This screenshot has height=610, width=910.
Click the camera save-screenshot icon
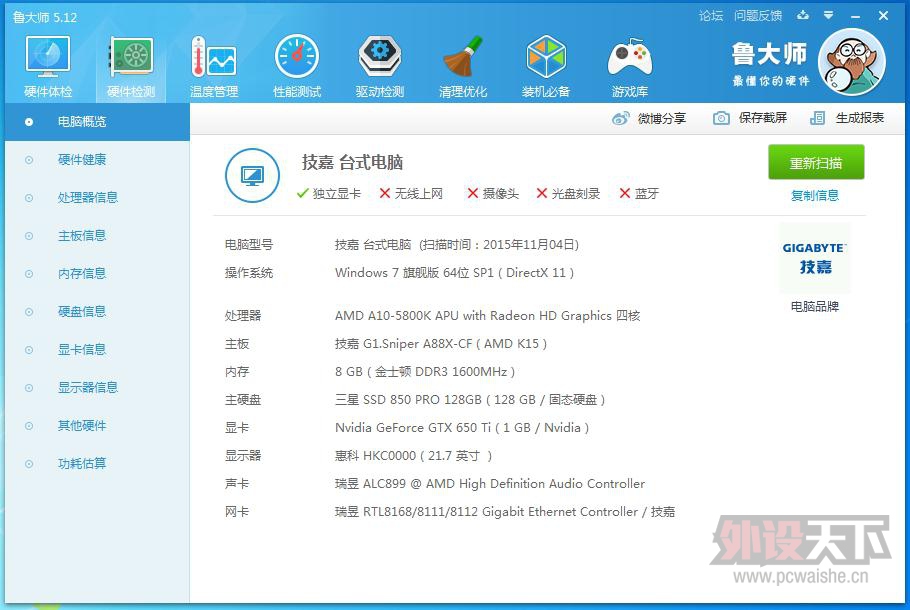[721, 118]
